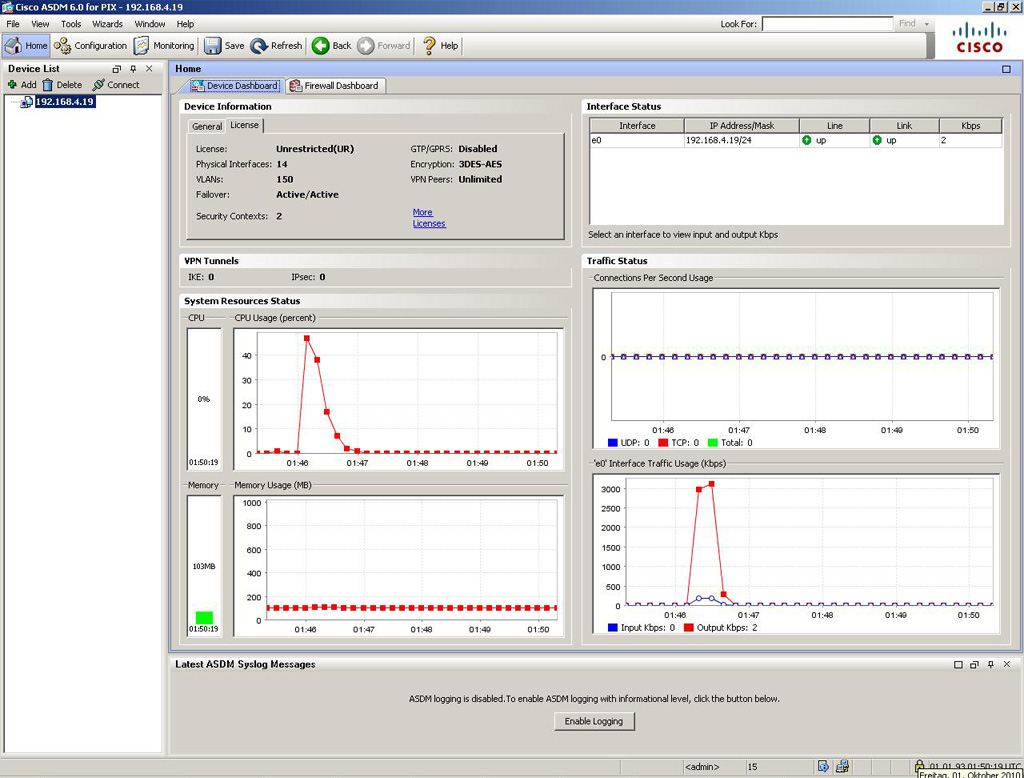Open the Configuration view
The width and height of the screenshot is (1024, 778).
tap(90, 45)
